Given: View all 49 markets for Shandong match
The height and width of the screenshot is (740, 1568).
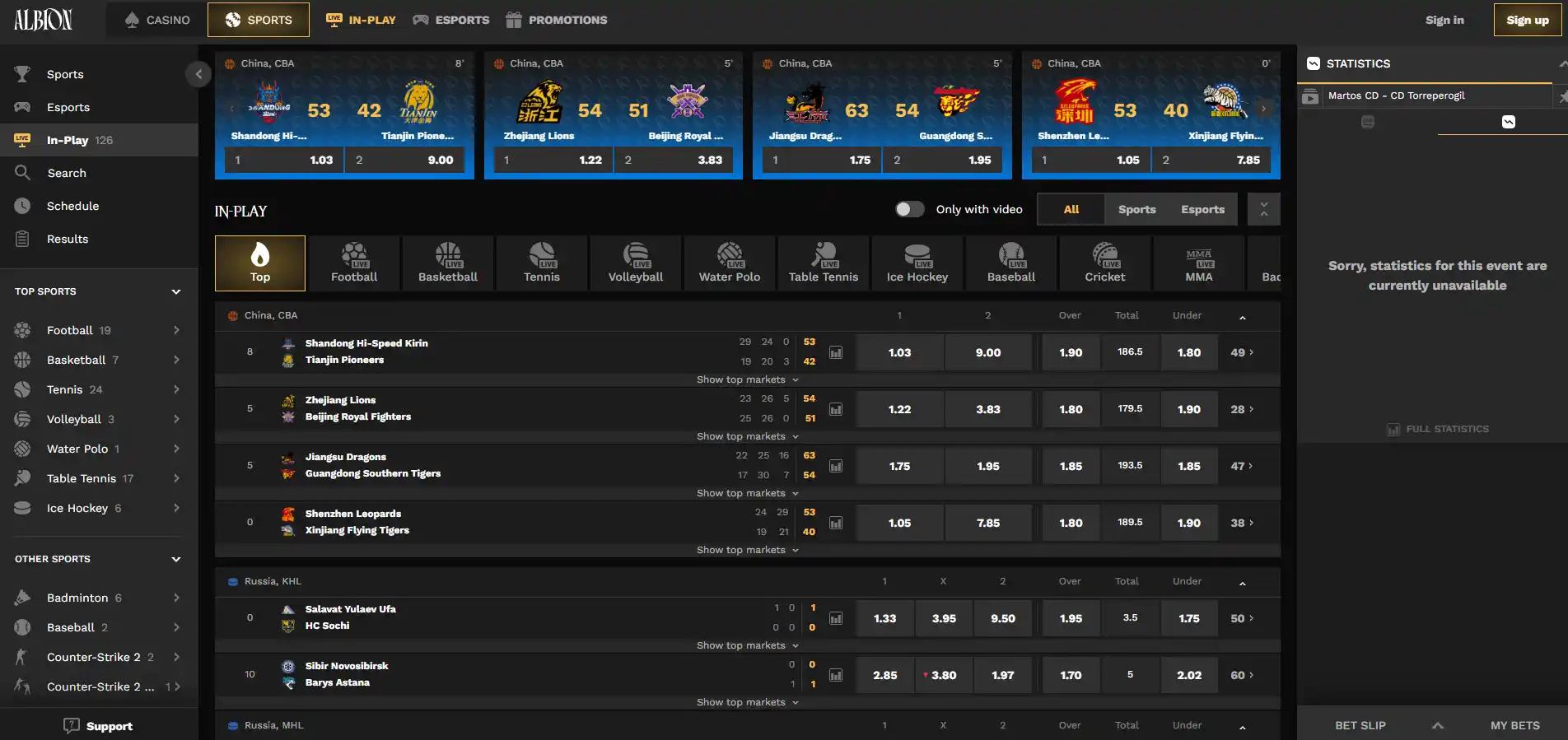Looking at the screenshot, I should click(x=1242, y=352).
